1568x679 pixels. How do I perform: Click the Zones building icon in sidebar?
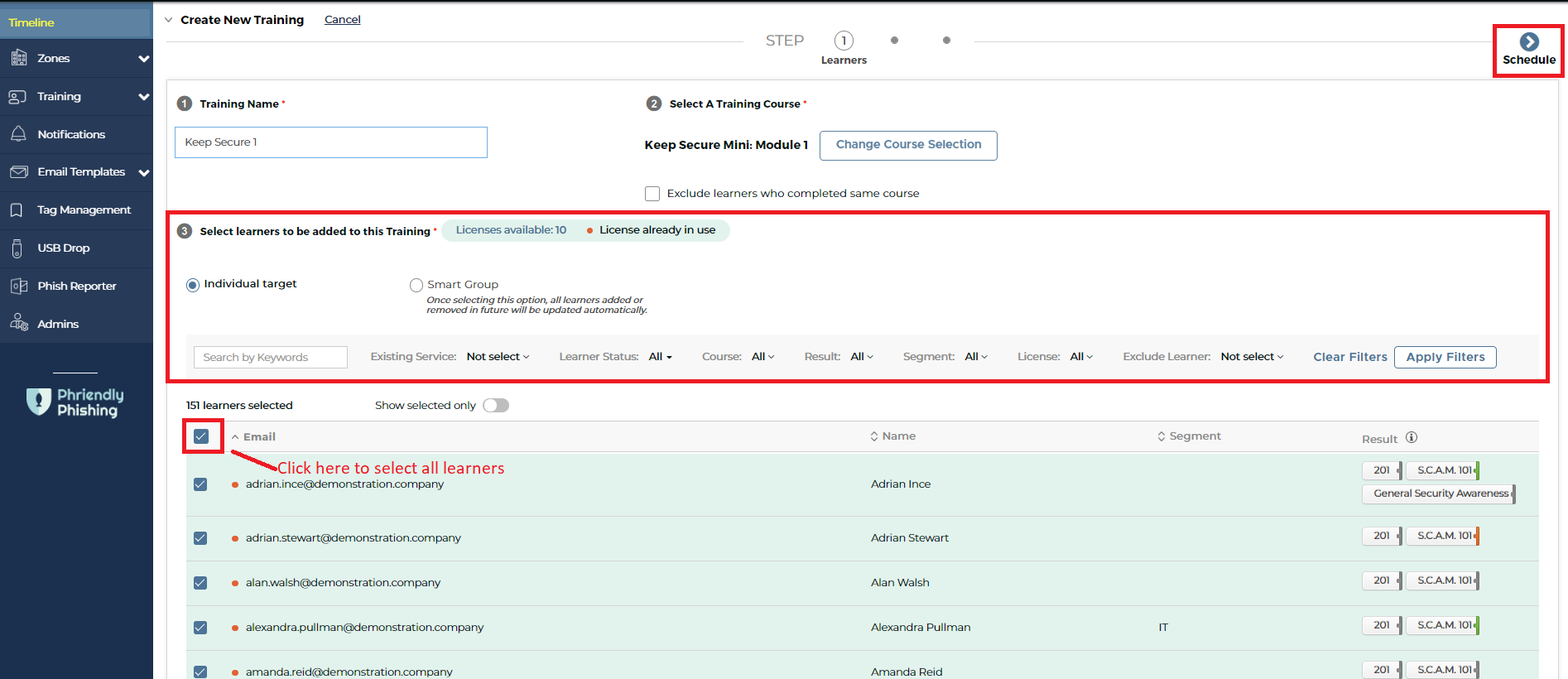[18, 58]
